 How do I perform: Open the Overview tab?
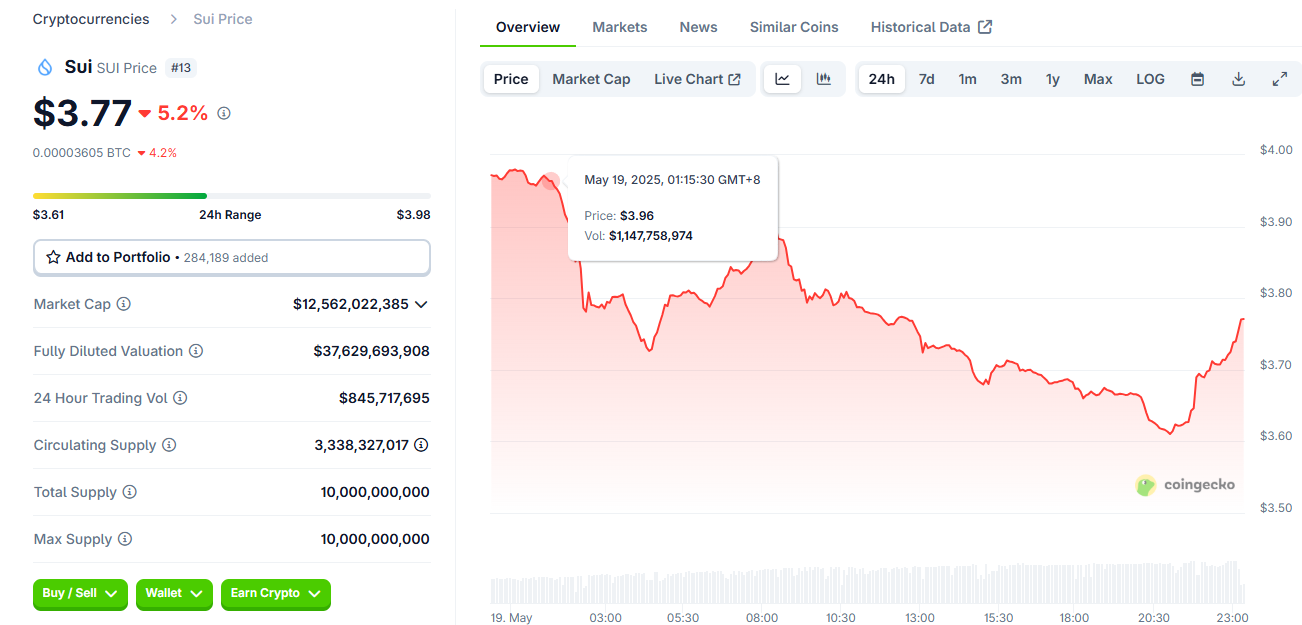click(x=528, y=27)
